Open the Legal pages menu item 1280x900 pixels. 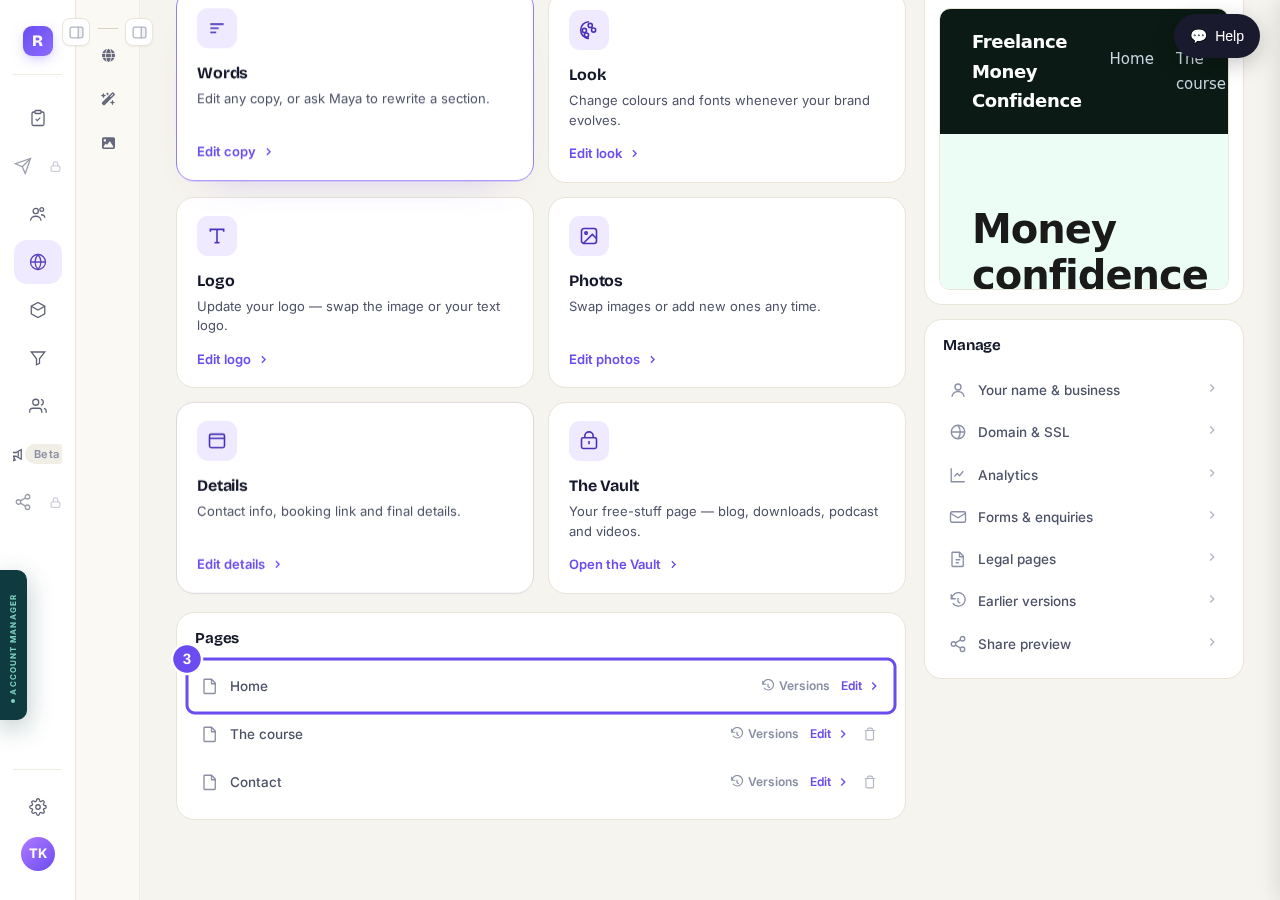[1084, 559]
